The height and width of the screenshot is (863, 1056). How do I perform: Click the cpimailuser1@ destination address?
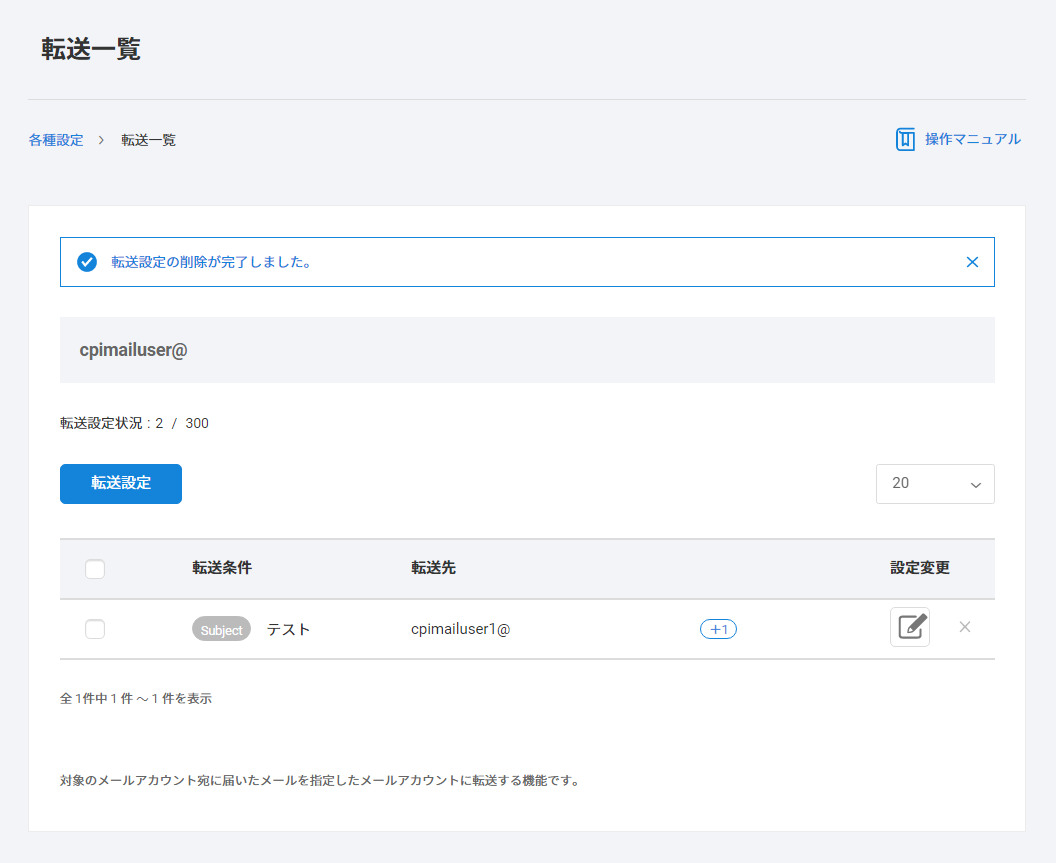pyautogui.click(x=460, y=629)
